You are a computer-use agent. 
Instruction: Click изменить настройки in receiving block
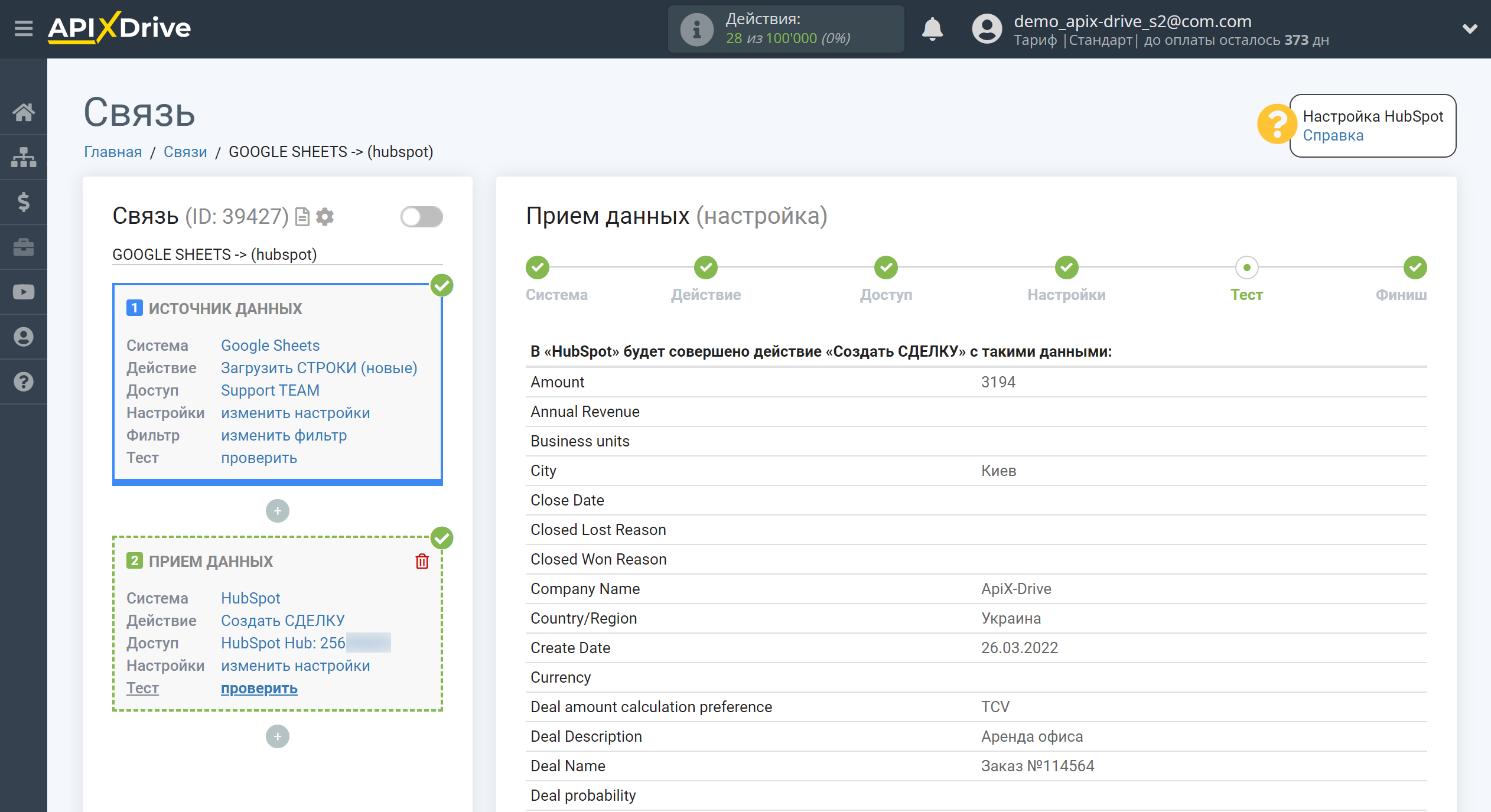(x=295, y=666)
